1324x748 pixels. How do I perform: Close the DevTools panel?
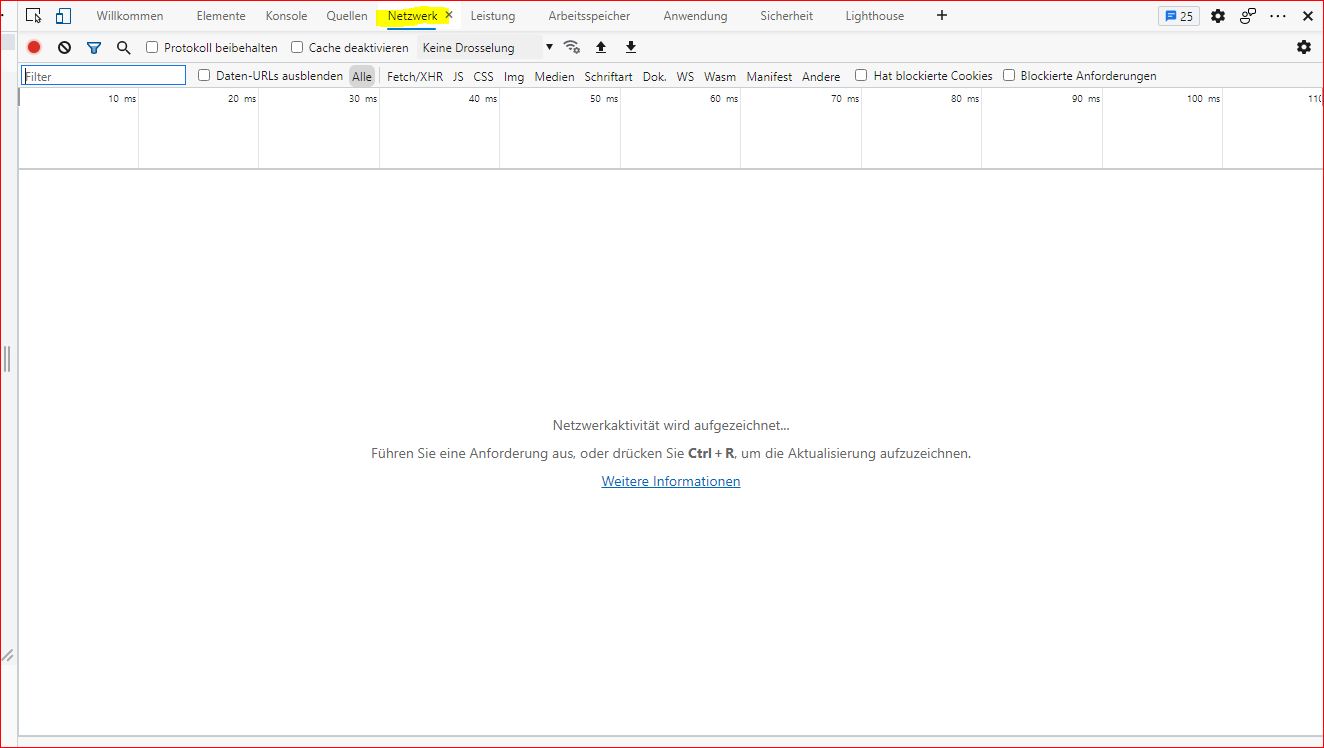point(1308,16)
